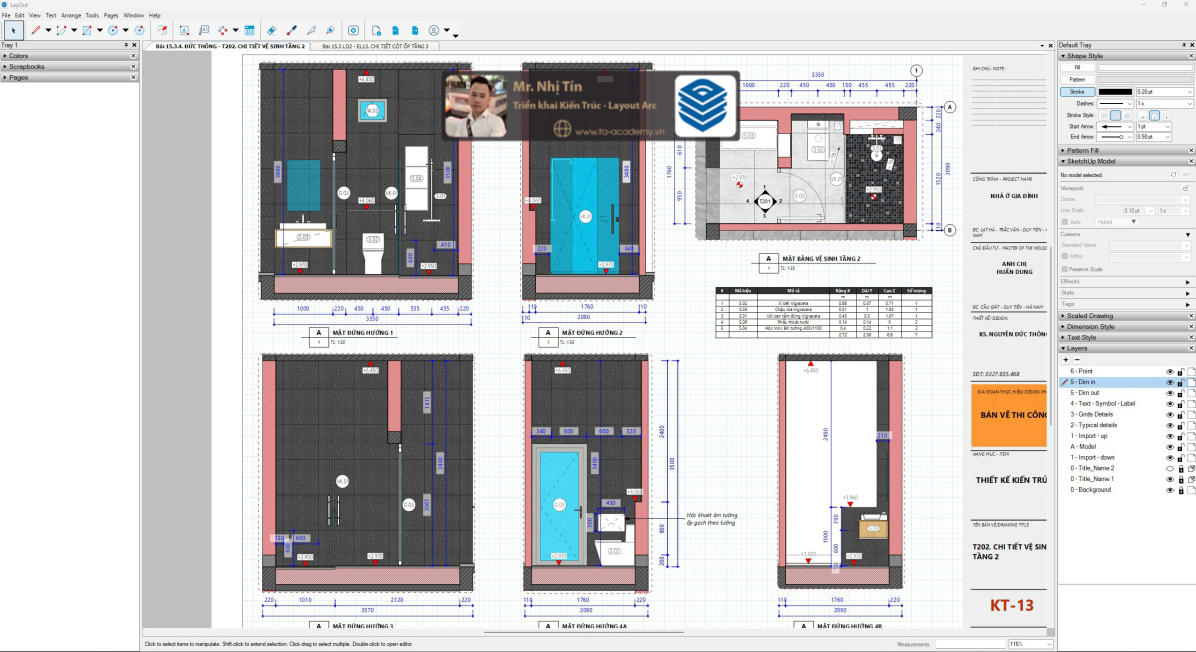Go to next page icon

[x=415, y=31]
